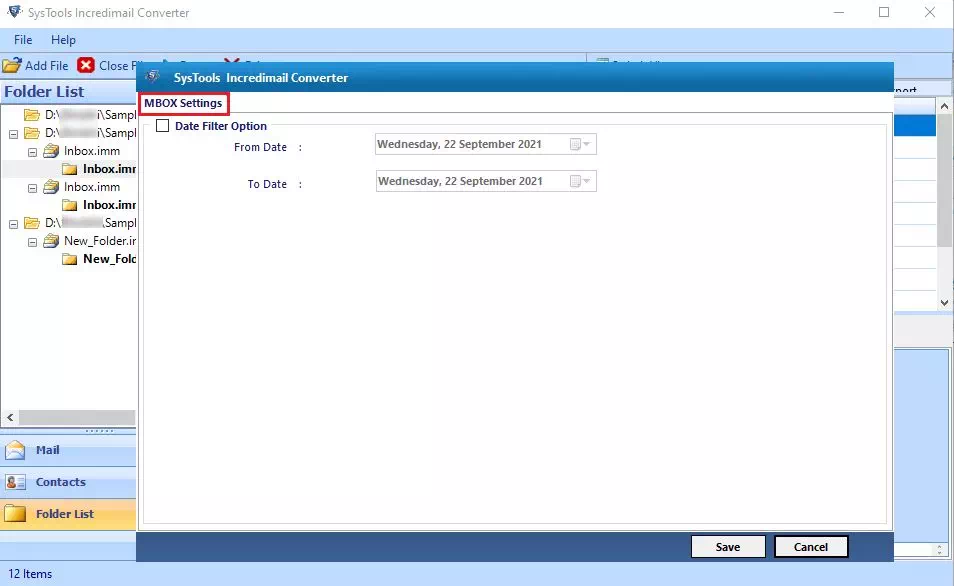Click the From Date field text
This screenshot has width=954, height=586.
coord(459,144)
